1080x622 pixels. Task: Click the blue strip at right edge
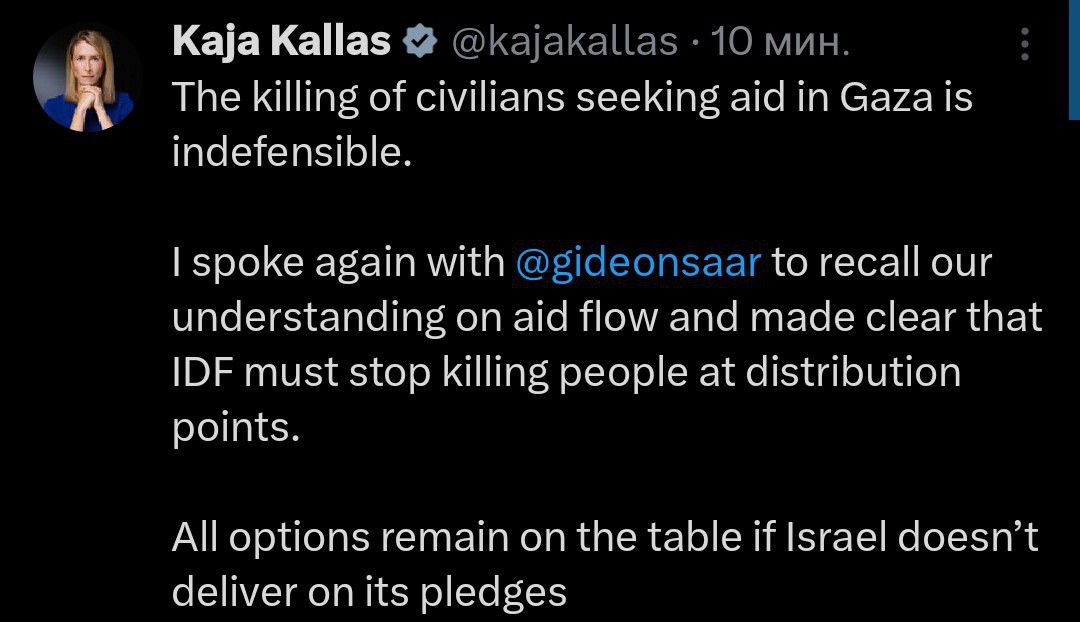(x=1074, y=60)
